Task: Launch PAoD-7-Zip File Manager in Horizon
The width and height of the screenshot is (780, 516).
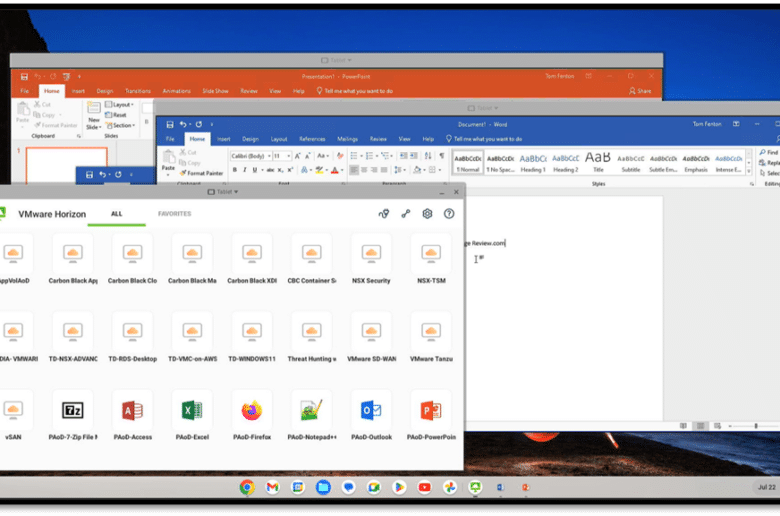Action: [x=73, y=415]
